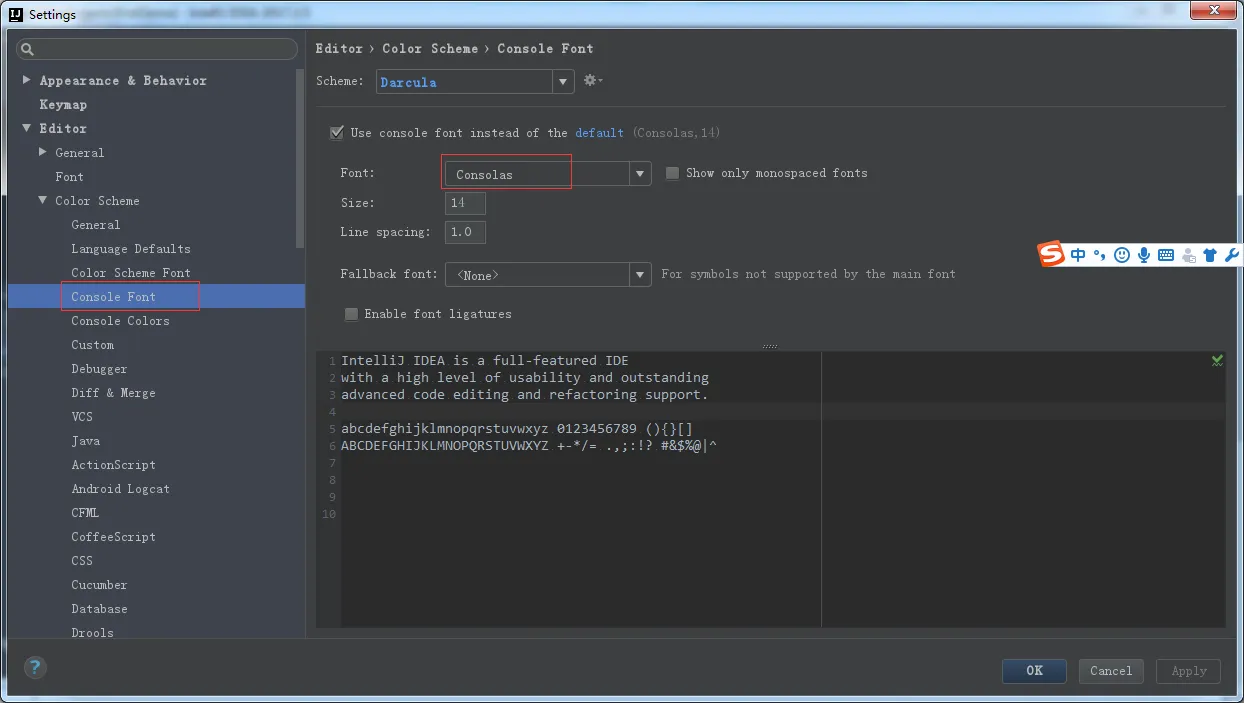Toggle Chinese/English mode on Sogou bar

tap(1078, 255)
